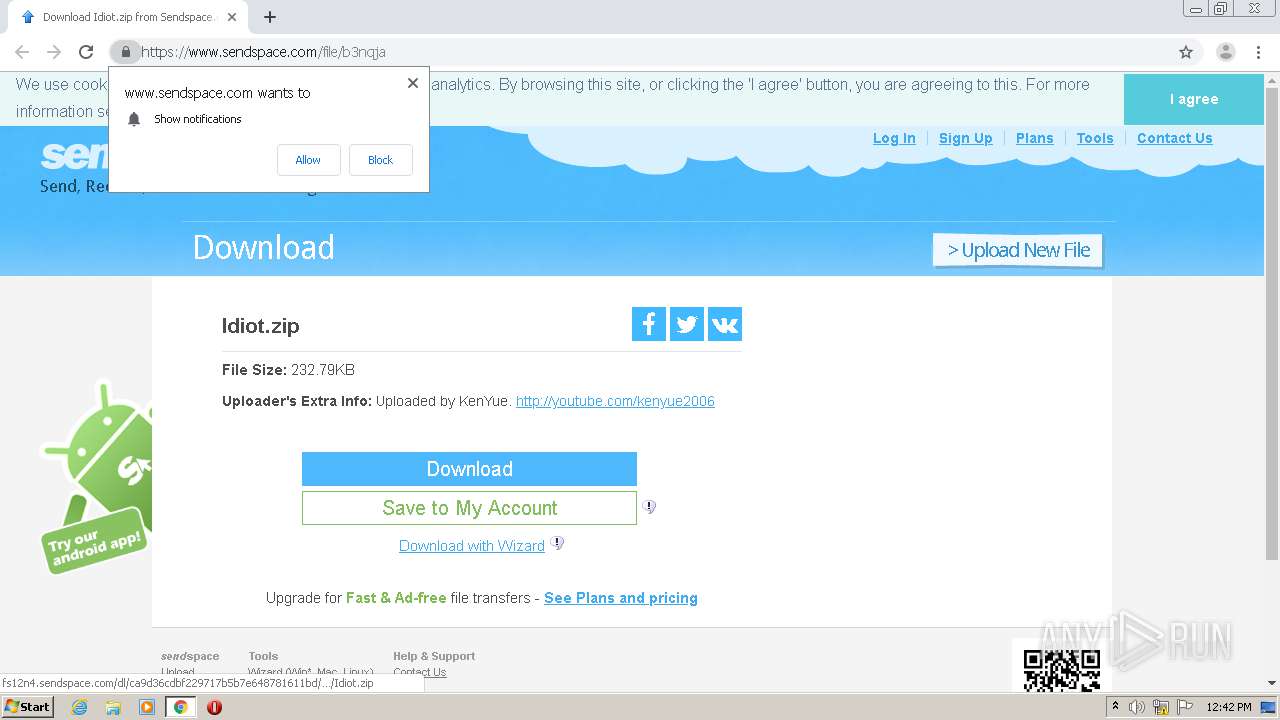Viewport: 1280px width, 720px height.
Task: Show hidden system tray icons
Action: pos(1115,707)
